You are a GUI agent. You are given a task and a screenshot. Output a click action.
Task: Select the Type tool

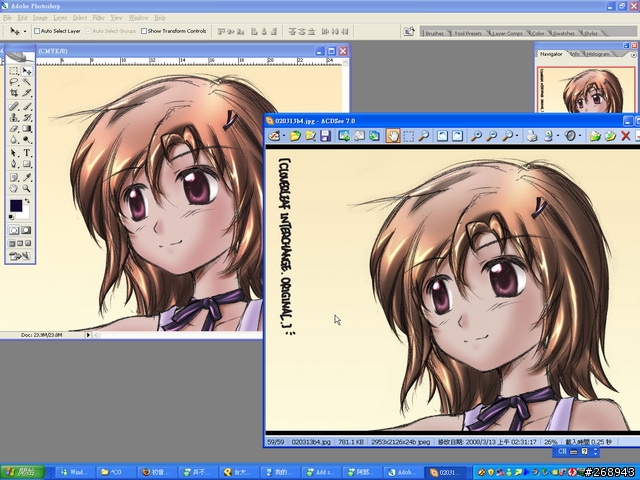(x=27, y=153)
